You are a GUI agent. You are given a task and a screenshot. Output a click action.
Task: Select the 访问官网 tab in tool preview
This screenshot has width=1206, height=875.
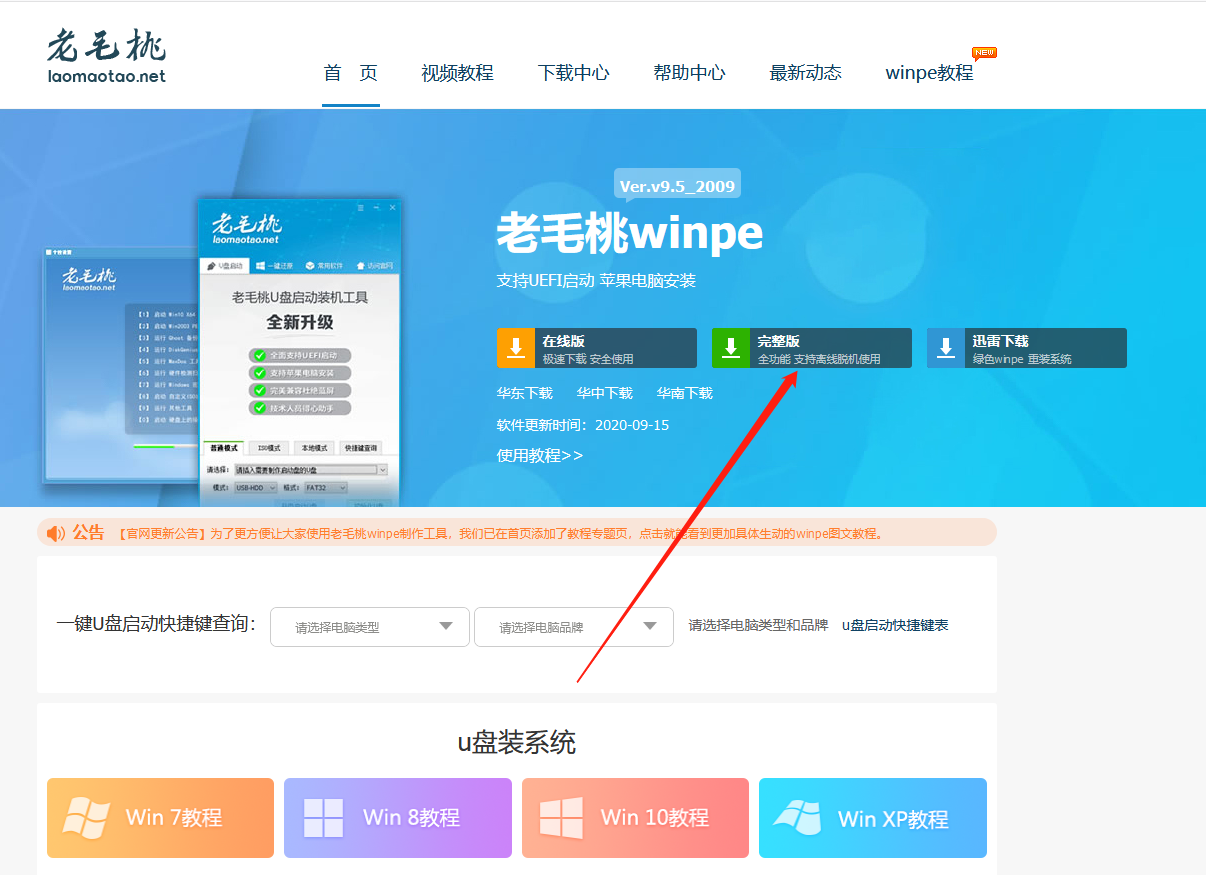click(x=373, y=266)
